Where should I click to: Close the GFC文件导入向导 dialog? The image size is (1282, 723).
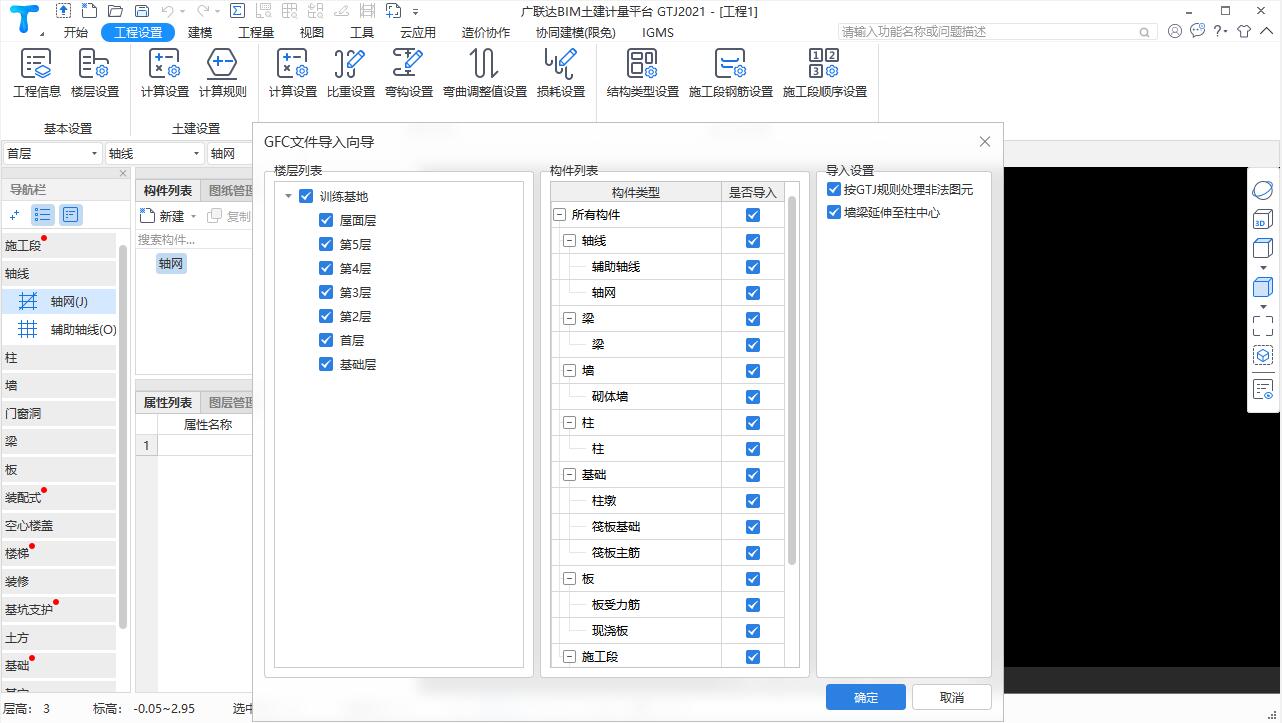[x=985, y=142]
